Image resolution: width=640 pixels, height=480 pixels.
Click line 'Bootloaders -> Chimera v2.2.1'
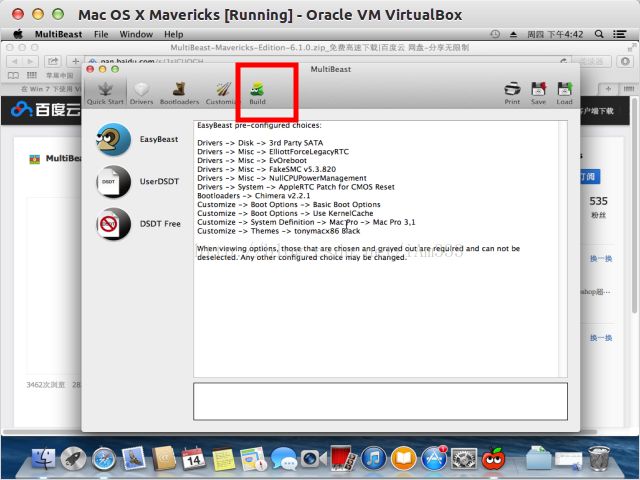pyautogui.click(x=253, y=196)
